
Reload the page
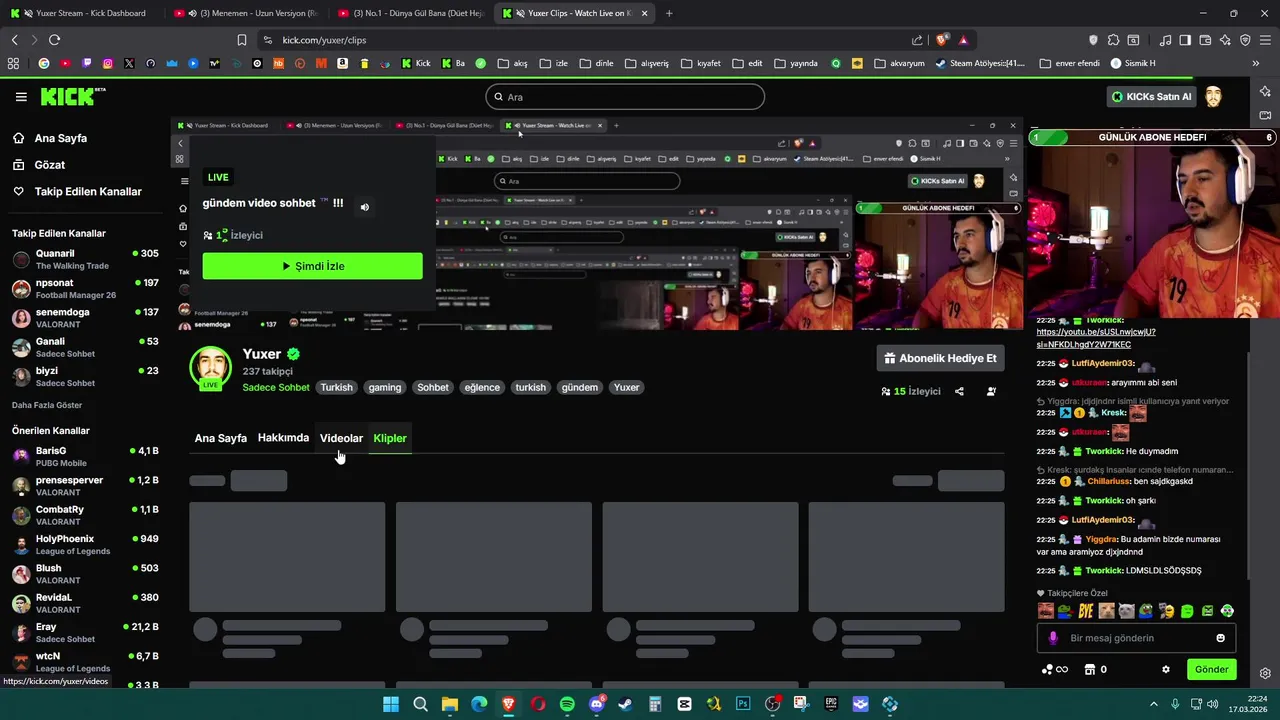point(54,40)
